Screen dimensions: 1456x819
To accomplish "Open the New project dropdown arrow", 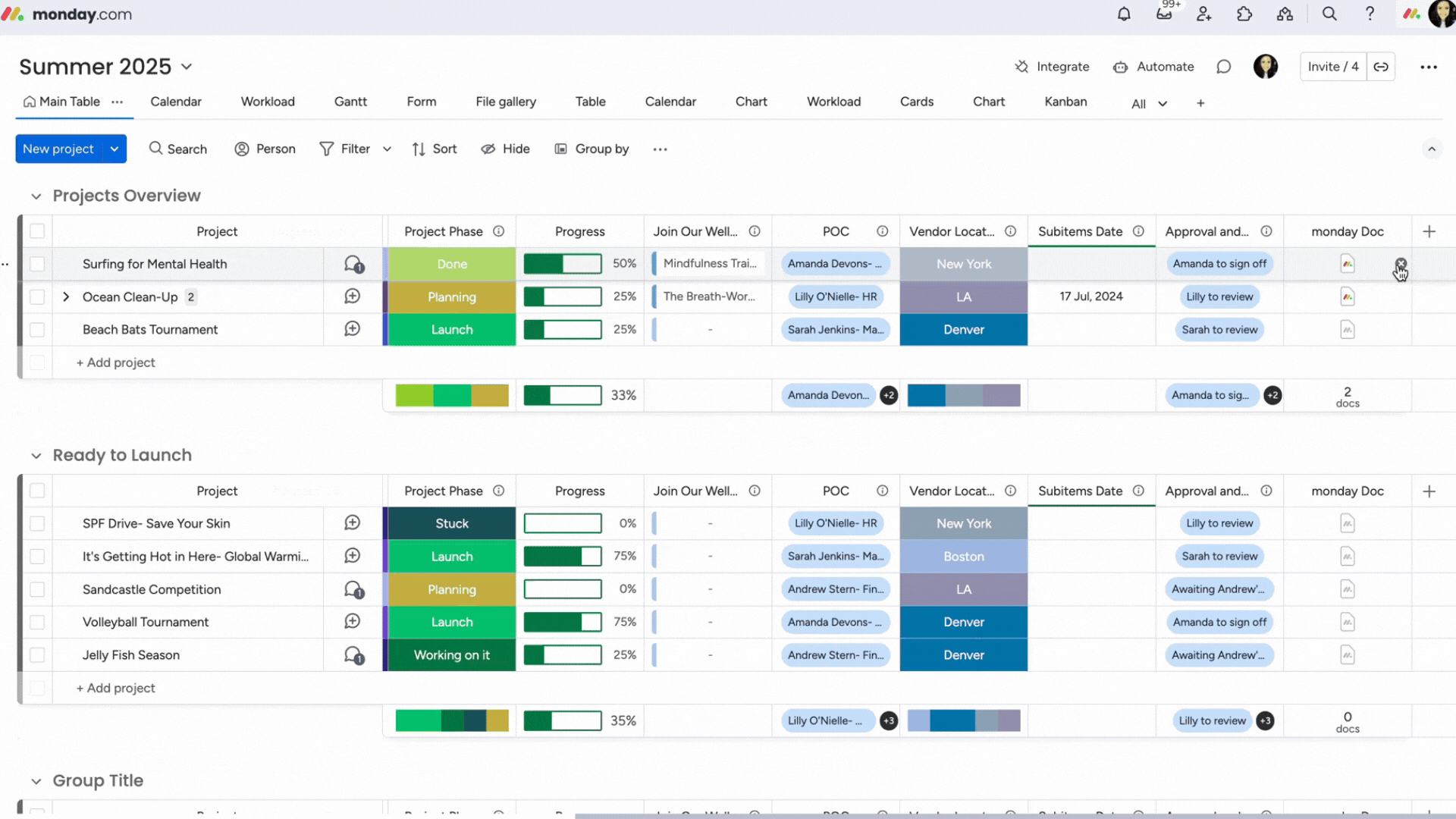I will 115,149.
